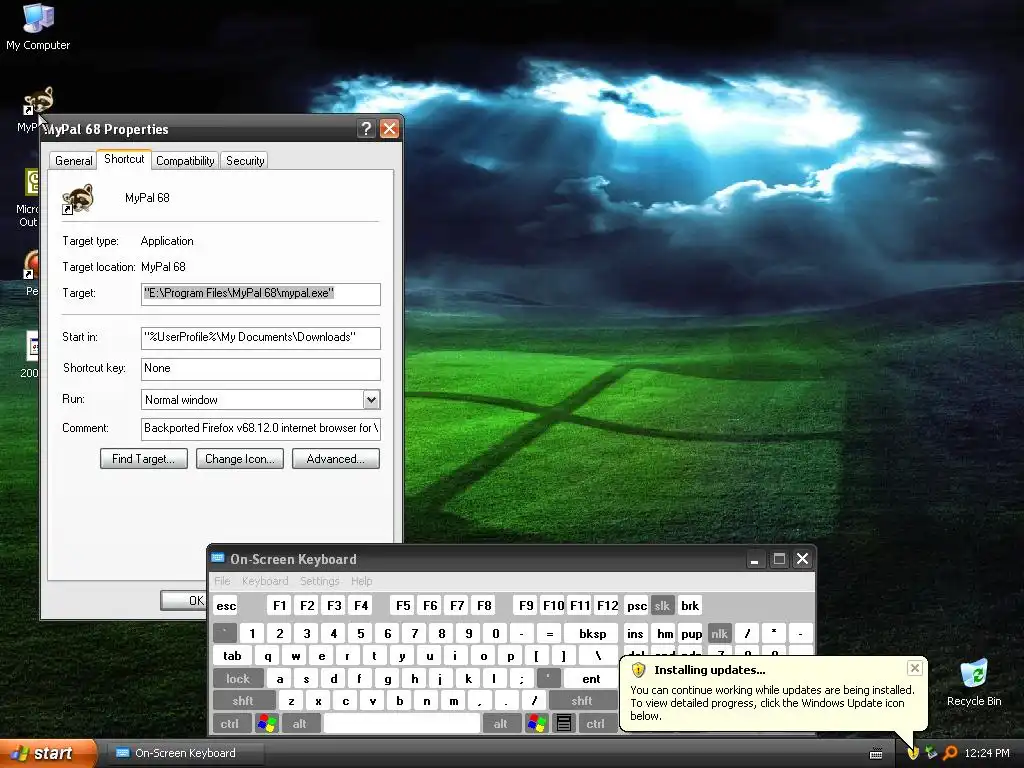Click the On-Screen Keyboard title bar icon

(x=218, y=558)
